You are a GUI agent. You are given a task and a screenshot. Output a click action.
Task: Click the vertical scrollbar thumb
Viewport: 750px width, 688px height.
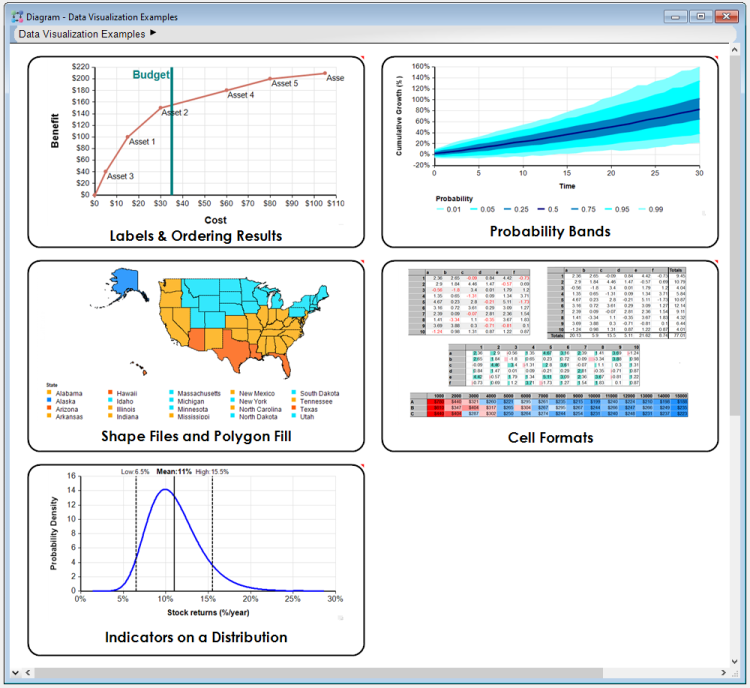[x=735, y=234]
